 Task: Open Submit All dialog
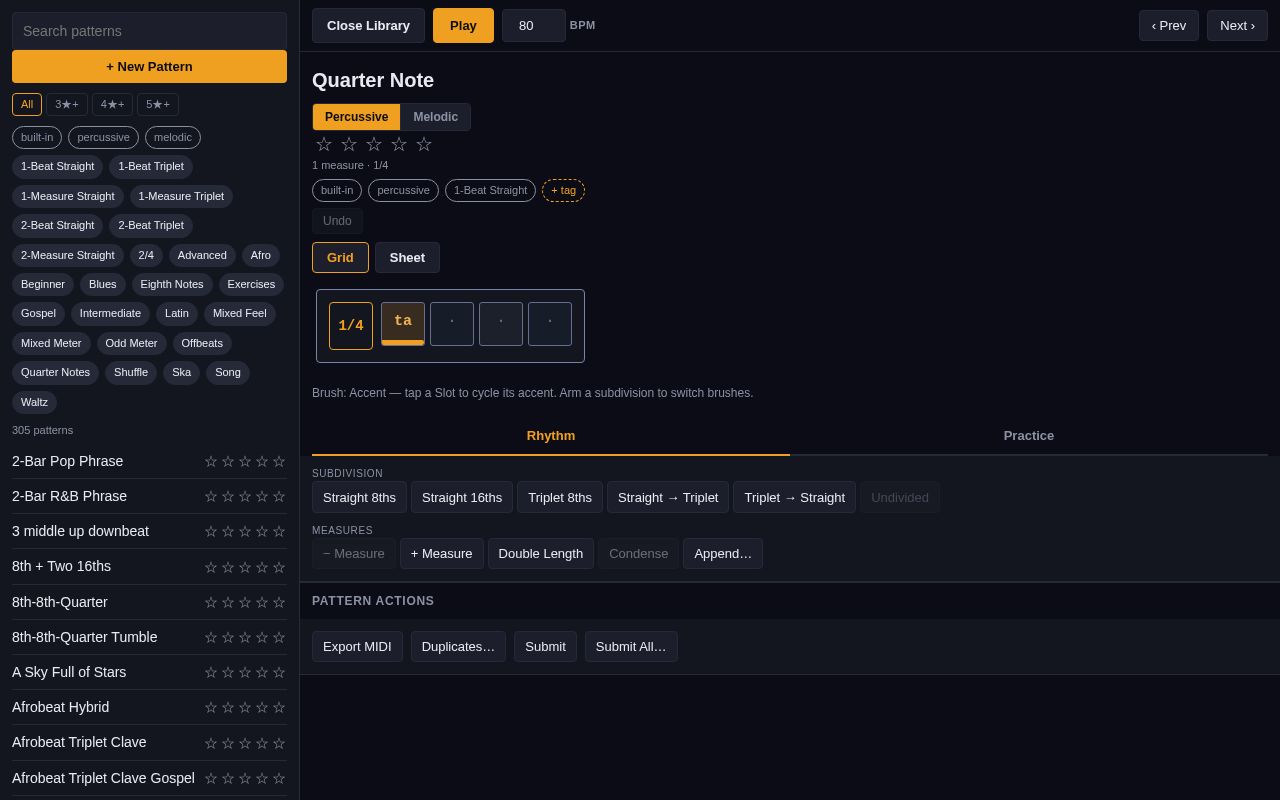tap(631, 646)
